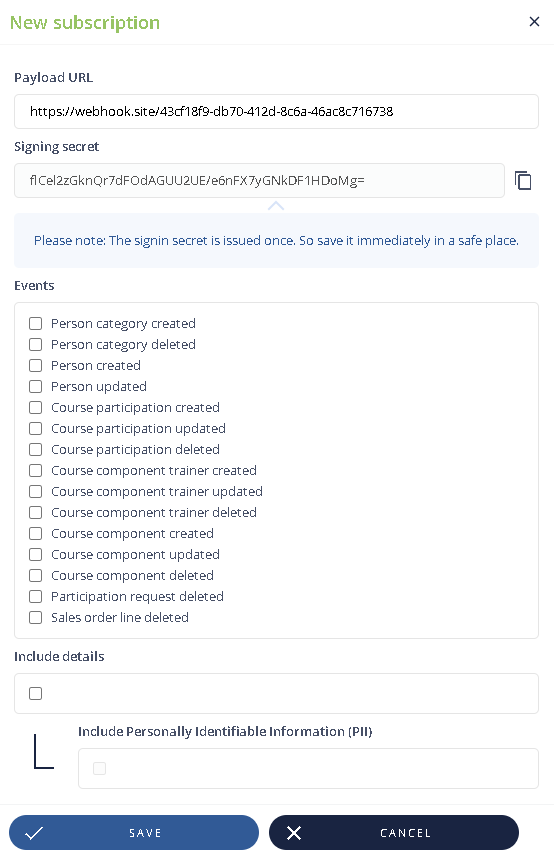This screenshot has height=860, width=554.
Task: Enable Person category created event
Action: 36,324
